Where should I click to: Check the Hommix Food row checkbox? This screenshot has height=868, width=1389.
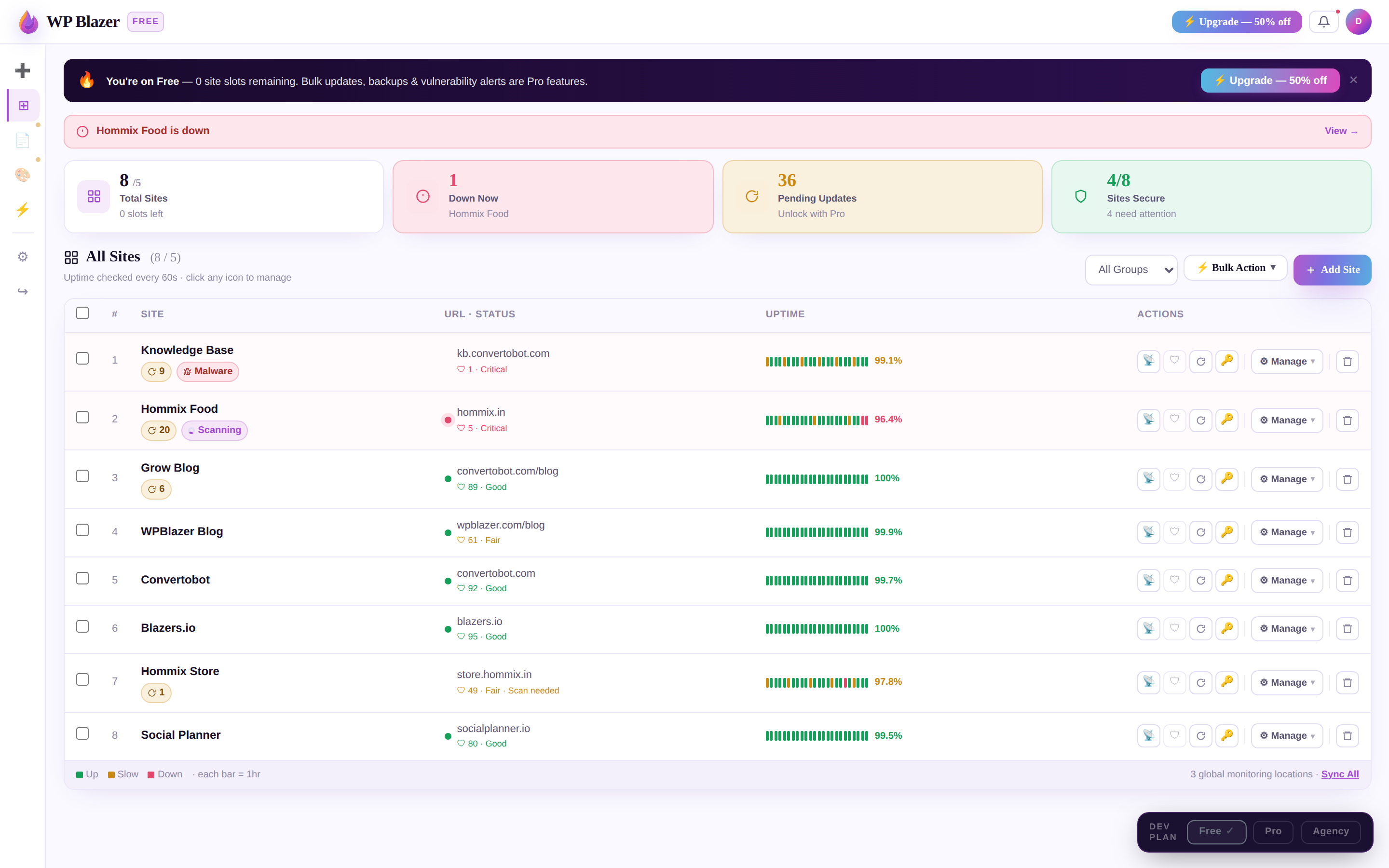[x=82, y=417]
